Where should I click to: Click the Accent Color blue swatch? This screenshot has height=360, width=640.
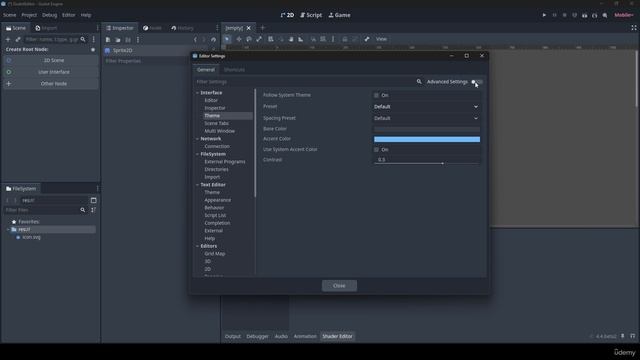pyautogui.click(x=427, y=140)
